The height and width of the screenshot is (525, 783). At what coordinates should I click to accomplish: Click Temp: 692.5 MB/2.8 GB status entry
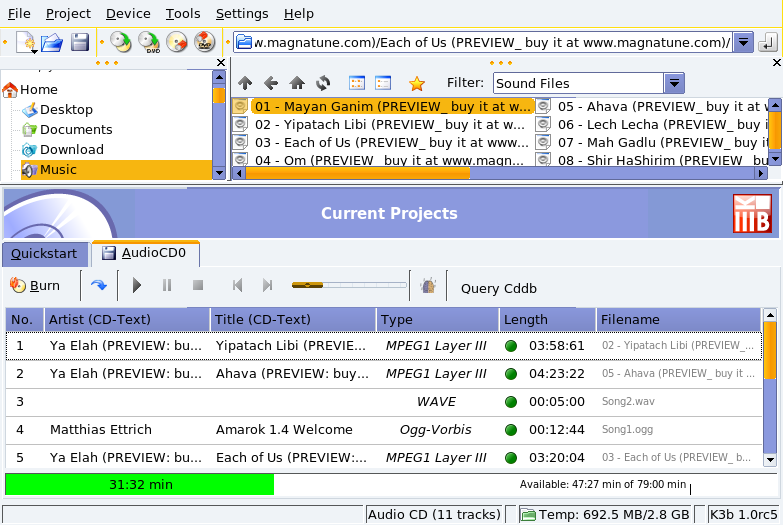[x=604, y=514]
